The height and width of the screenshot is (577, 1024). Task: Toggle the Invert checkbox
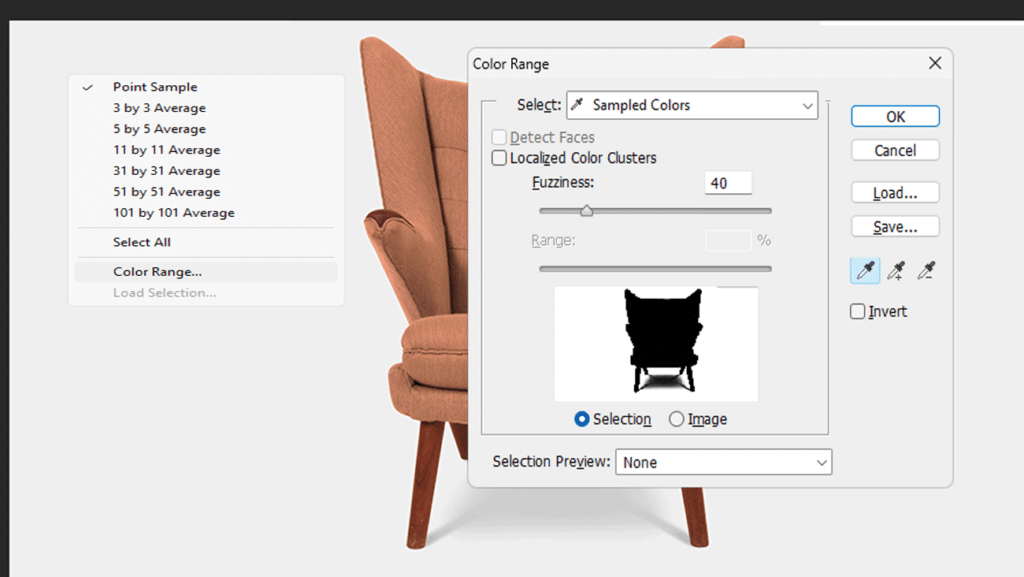(857, 311)
